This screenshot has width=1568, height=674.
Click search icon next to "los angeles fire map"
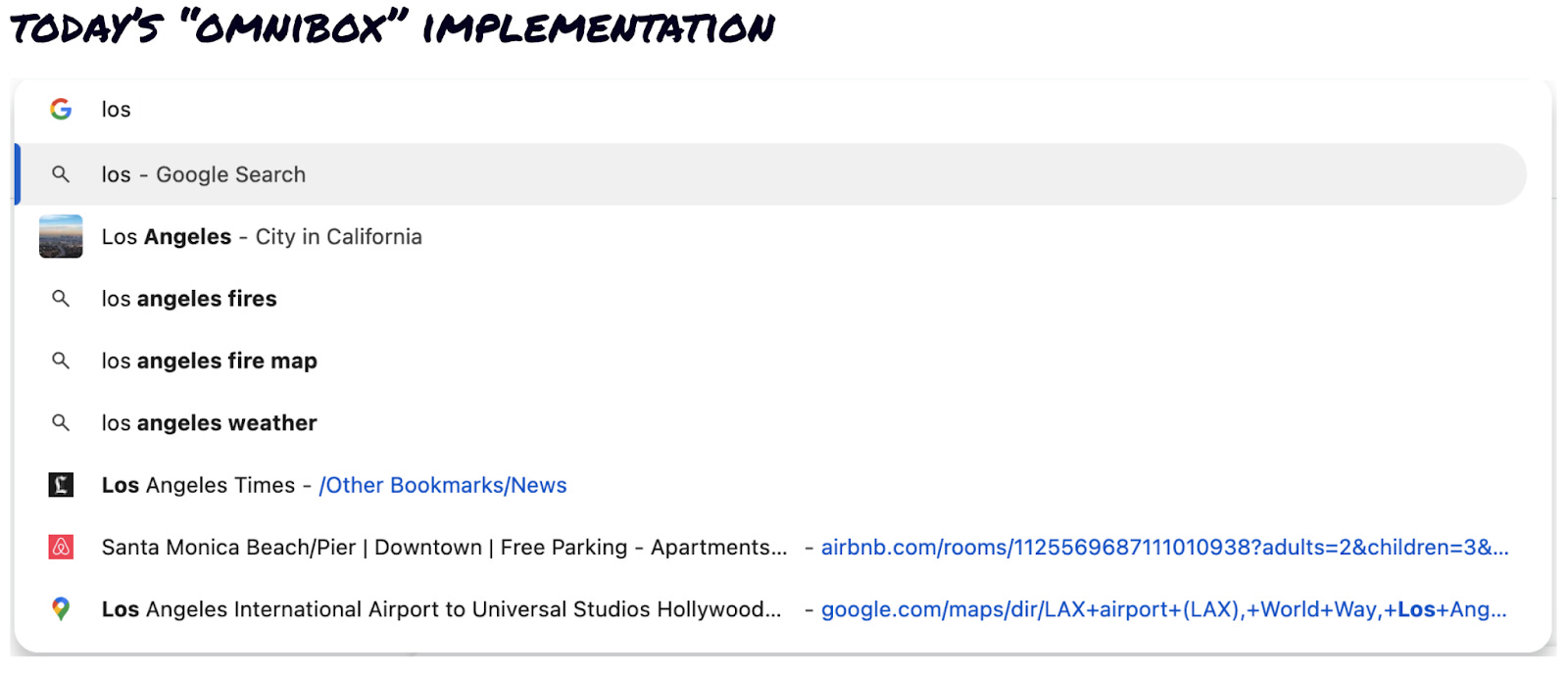pos(61,361)
